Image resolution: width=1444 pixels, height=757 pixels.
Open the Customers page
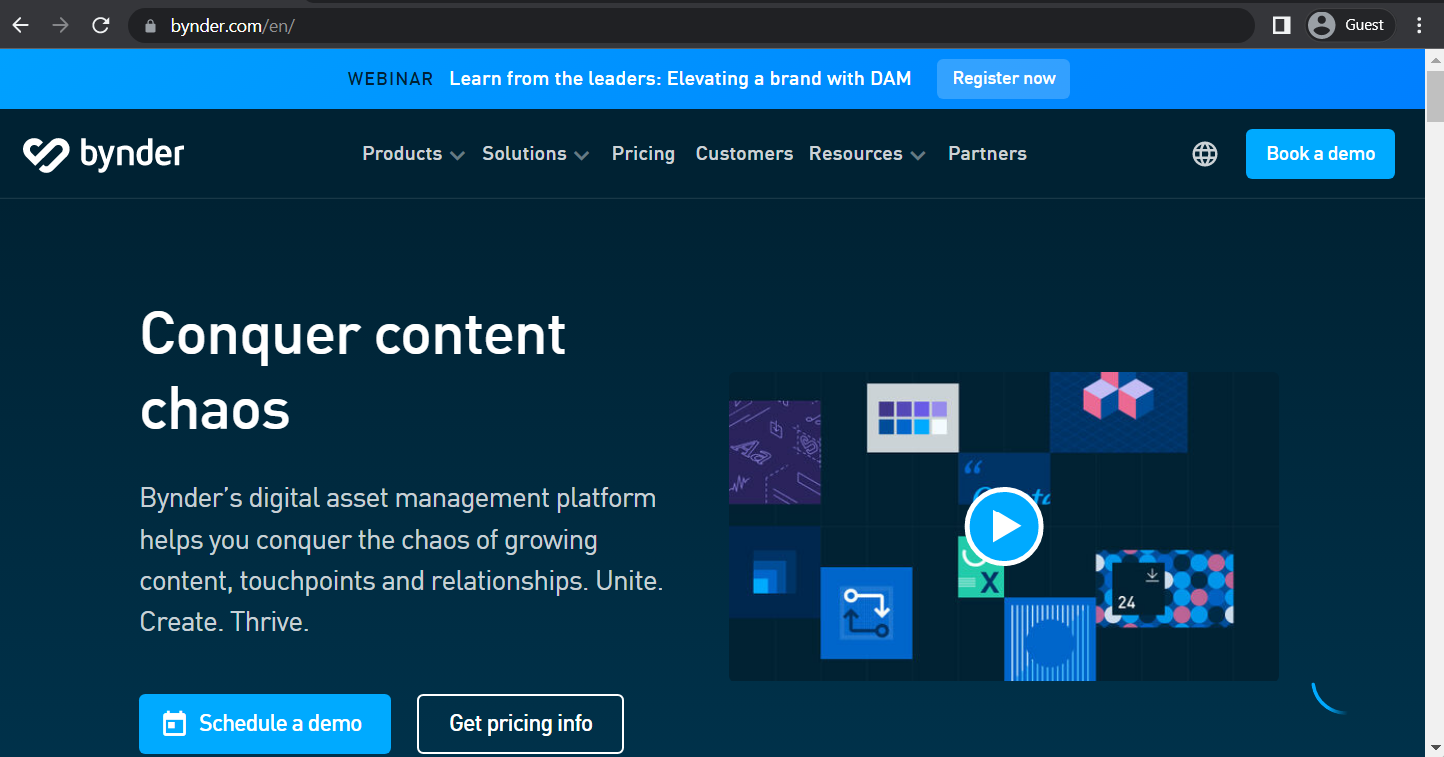pyautogui.click(x=744, y=154)
